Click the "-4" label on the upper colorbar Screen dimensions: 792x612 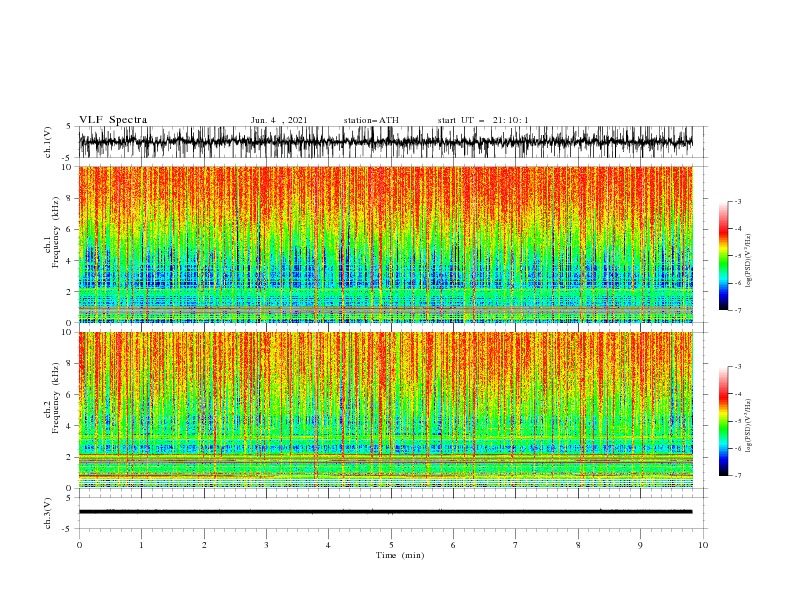738,229
